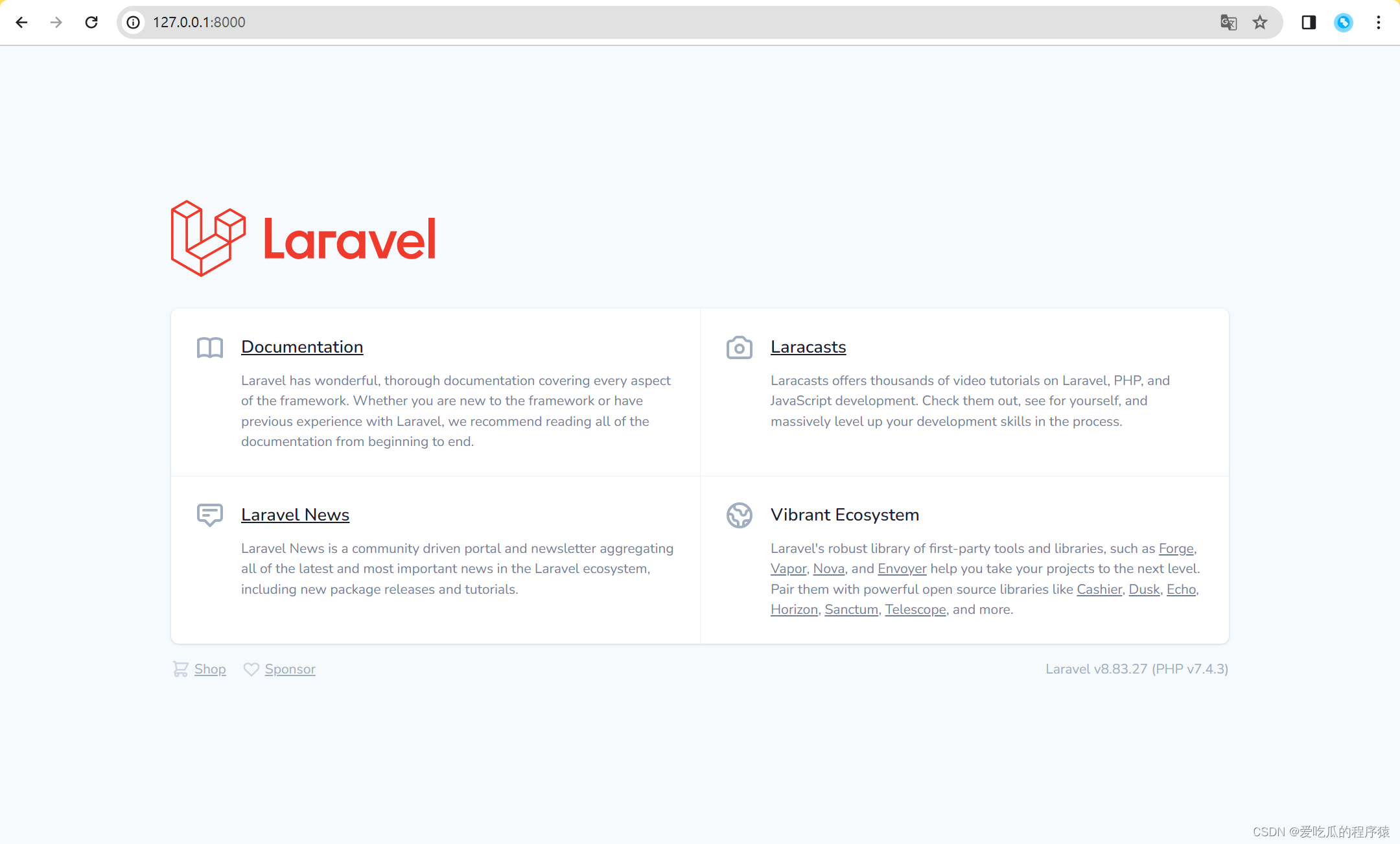Image resolution: width=1400 pixels, height=844 pixels.
Task: Click the Sponsor heart icon
Action: [251, 669]
